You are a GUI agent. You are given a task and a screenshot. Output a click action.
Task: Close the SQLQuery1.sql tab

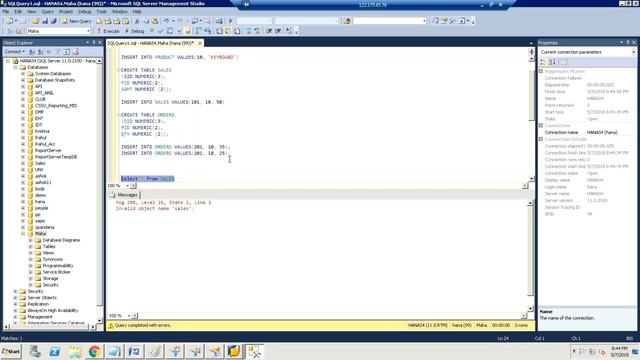tap(200, 43)
